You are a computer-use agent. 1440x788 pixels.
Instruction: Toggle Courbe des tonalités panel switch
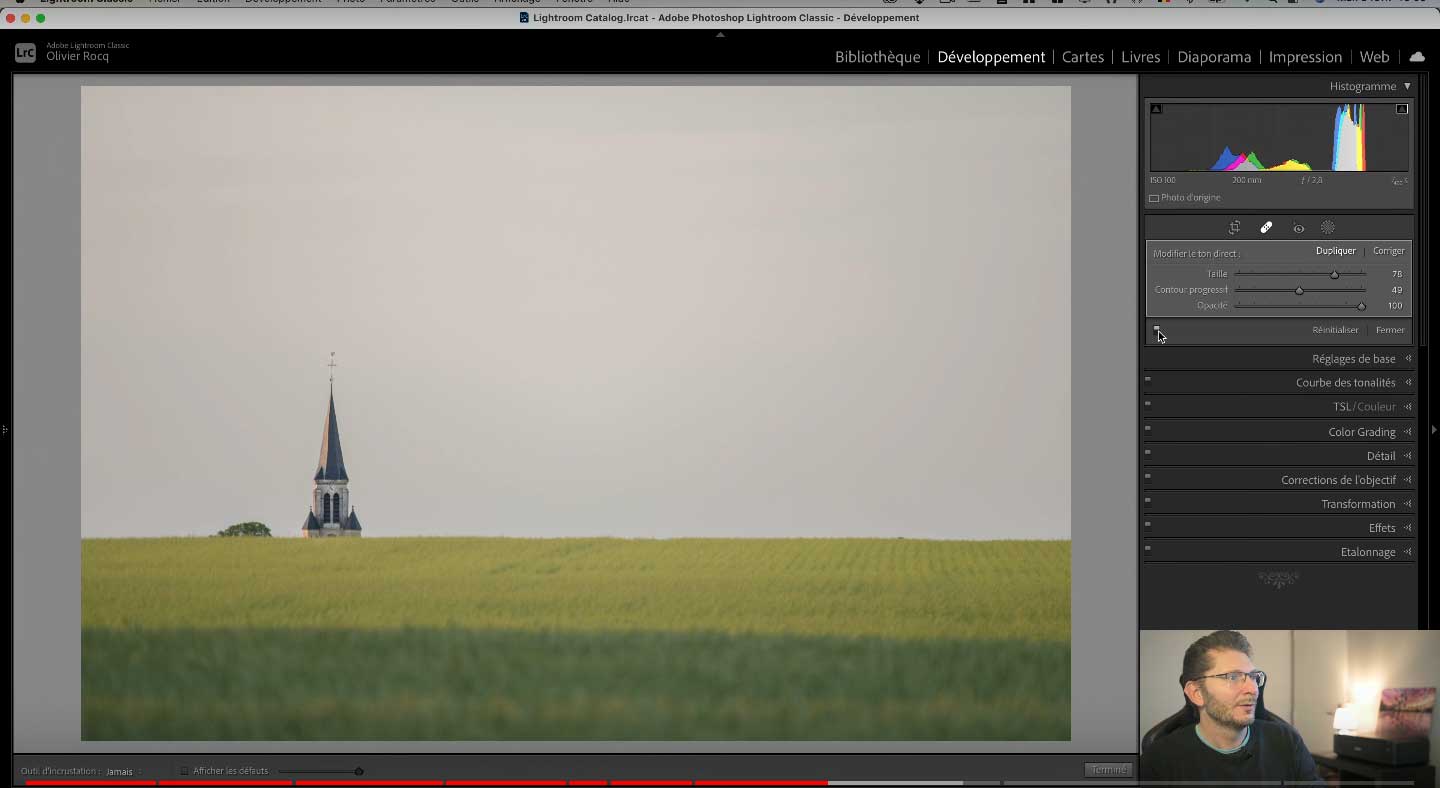(x=1148, y=379)
